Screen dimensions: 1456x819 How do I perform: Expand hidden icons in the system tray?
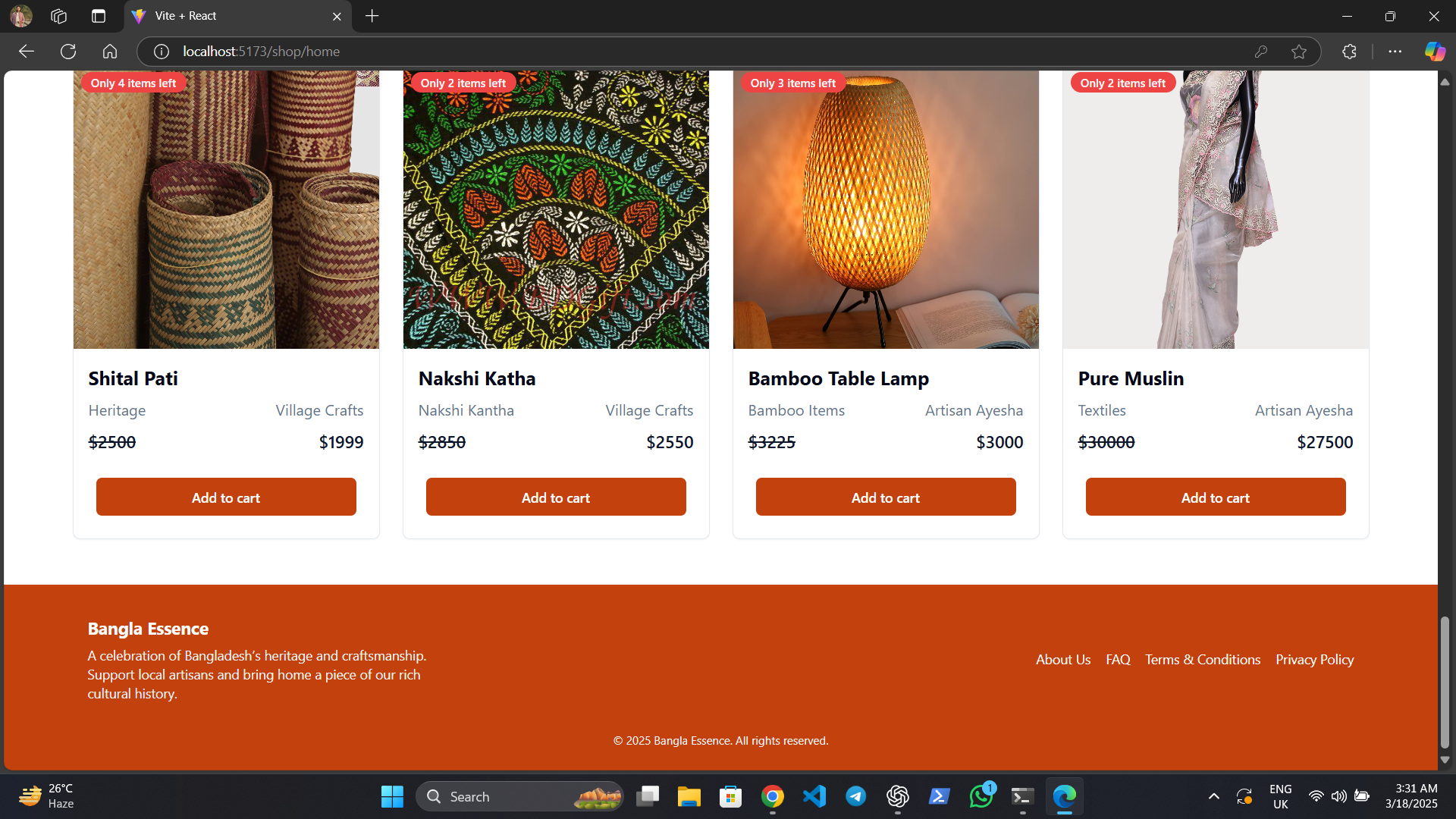pyautogui.click(x=1214, y=796)
